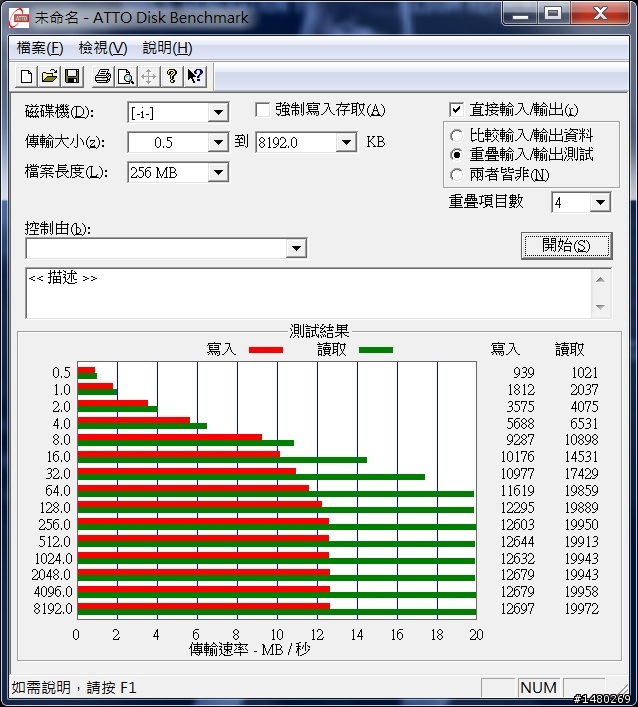Open the 說明(H) menu

pos(167,48)
